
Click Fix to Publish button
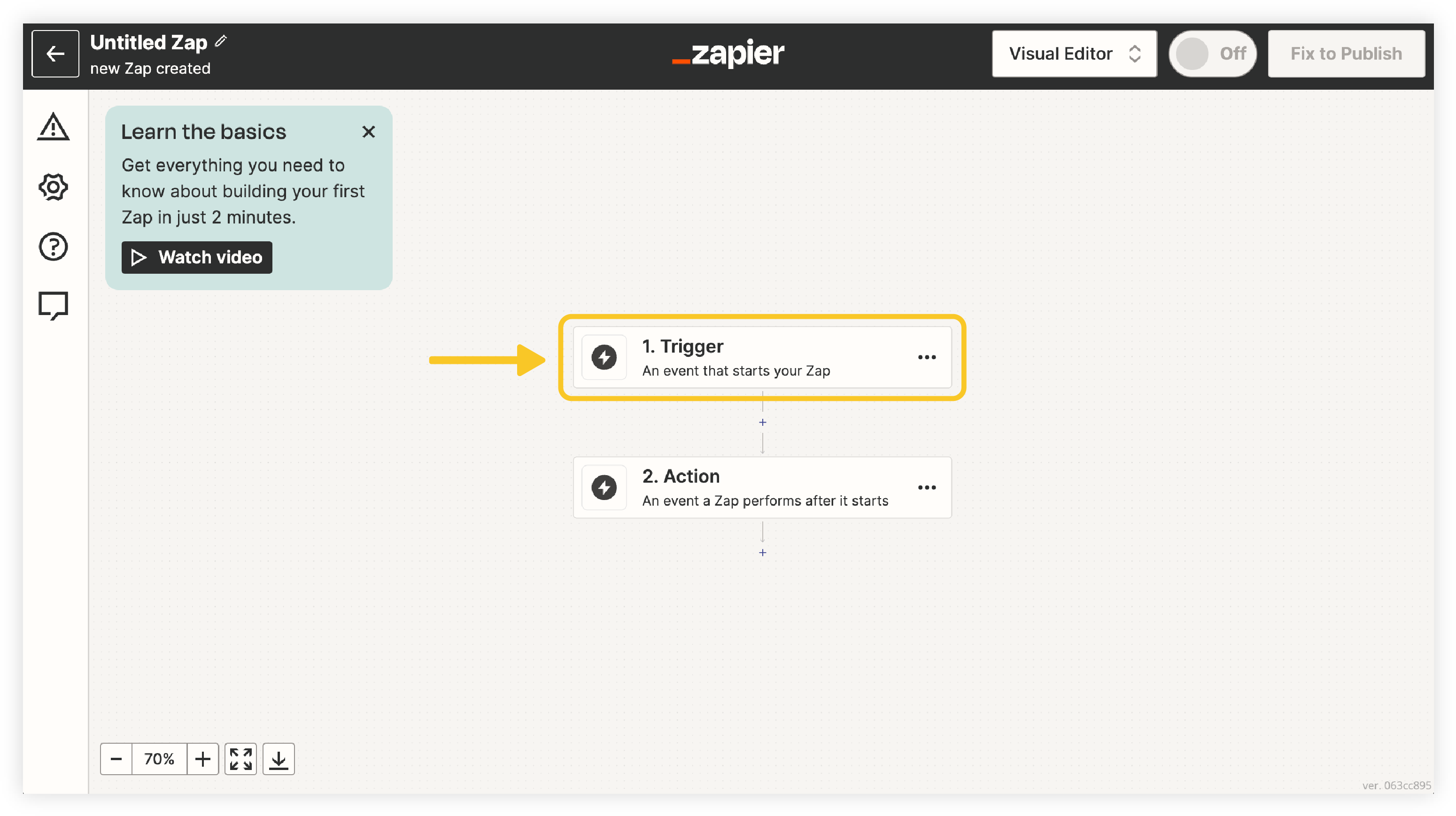(x=1346, y=54)
